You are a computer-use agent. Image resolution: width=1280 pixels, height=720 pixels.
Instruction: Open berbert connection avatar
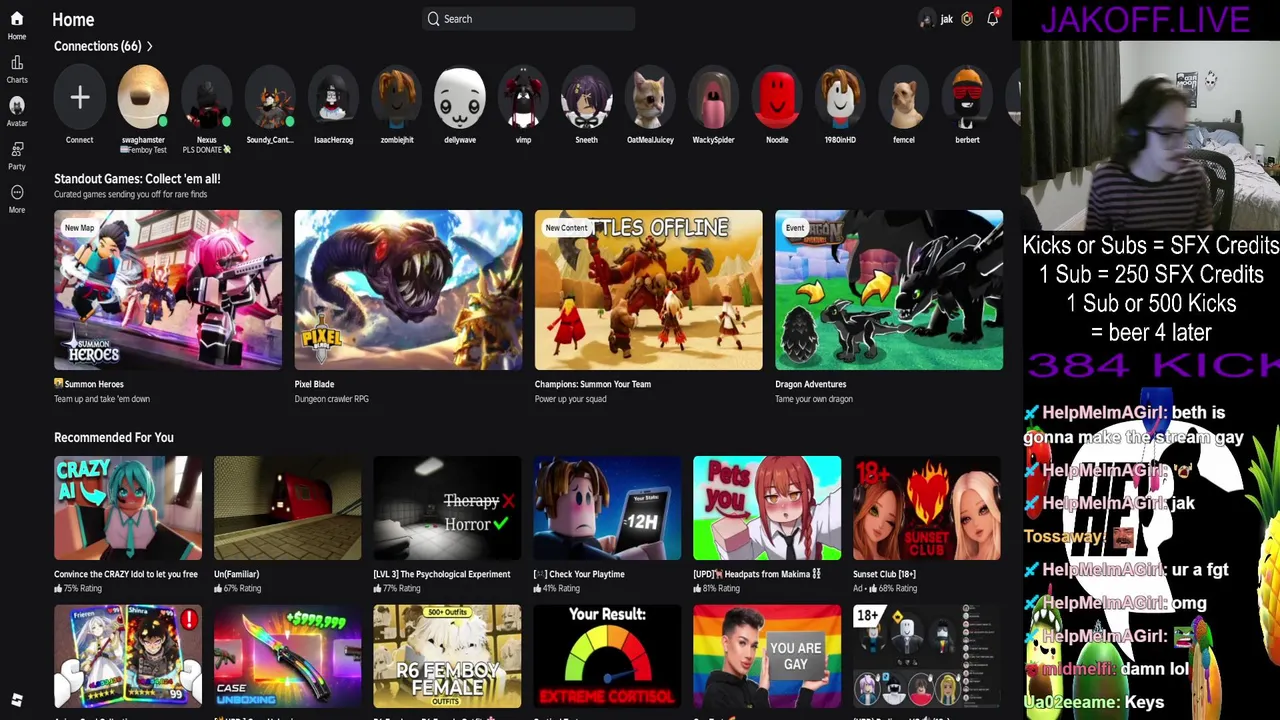(x=967, y=97)
